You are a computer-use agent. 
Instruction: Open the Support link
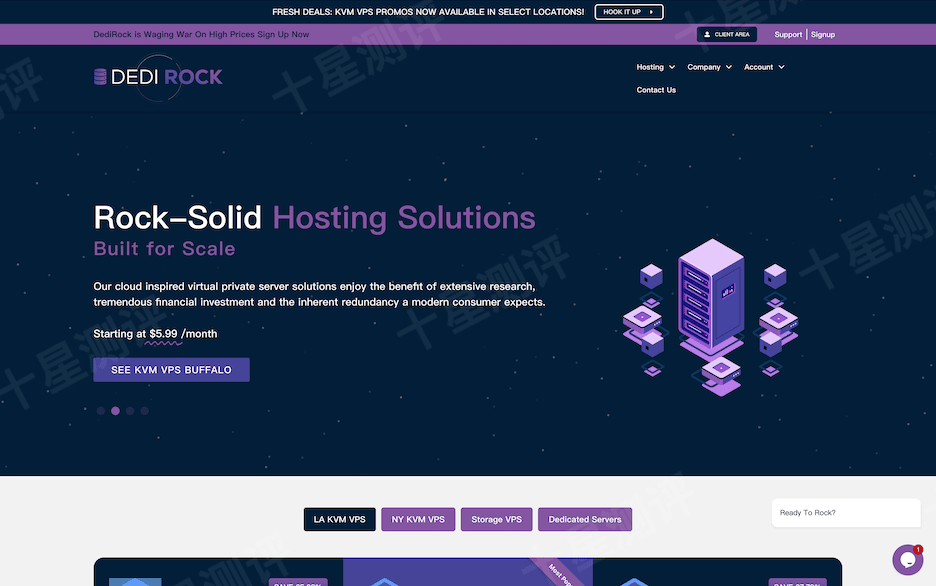tap(788, 35)
